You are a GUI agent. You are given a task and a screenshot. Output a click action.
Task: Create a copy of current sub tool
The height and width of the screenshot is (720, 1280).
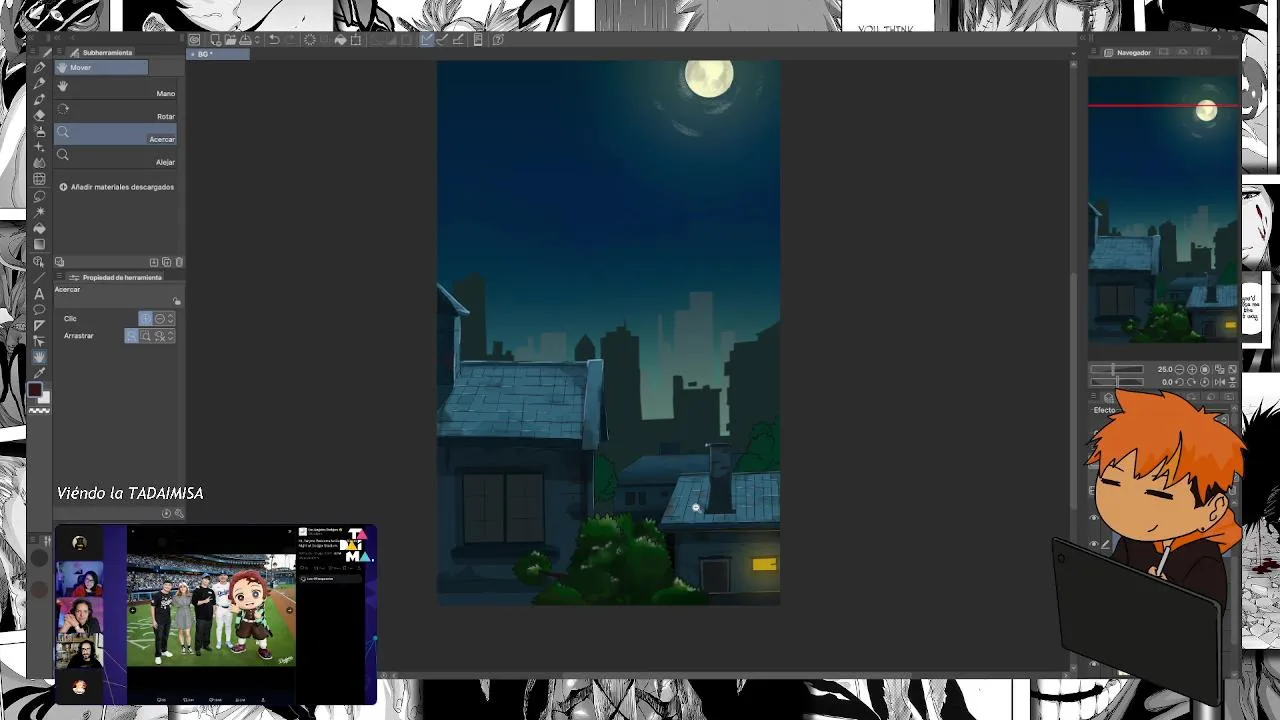coord(166,262)
